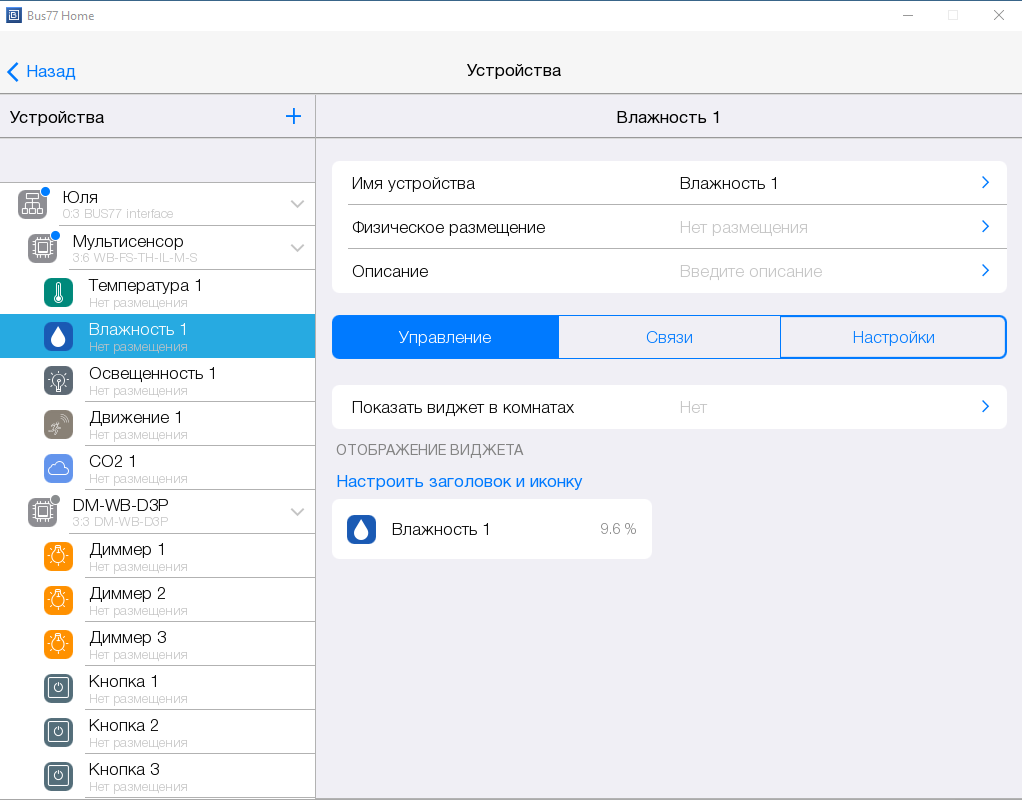Click the network icon for Юля interface
Viewport: 1022px width, 800px height.
32,204
